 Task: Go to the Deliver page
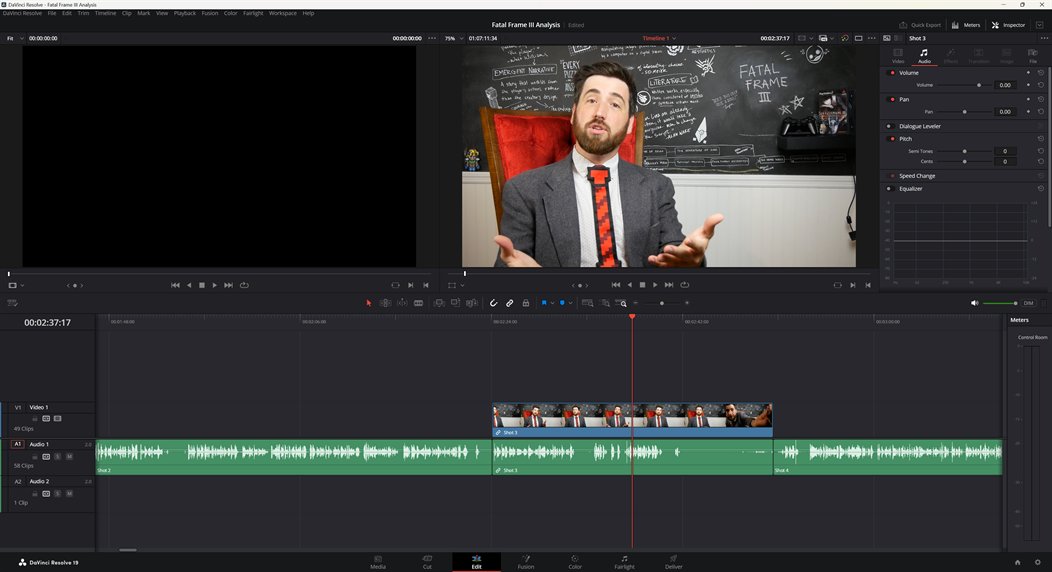(x=674, y=562)
